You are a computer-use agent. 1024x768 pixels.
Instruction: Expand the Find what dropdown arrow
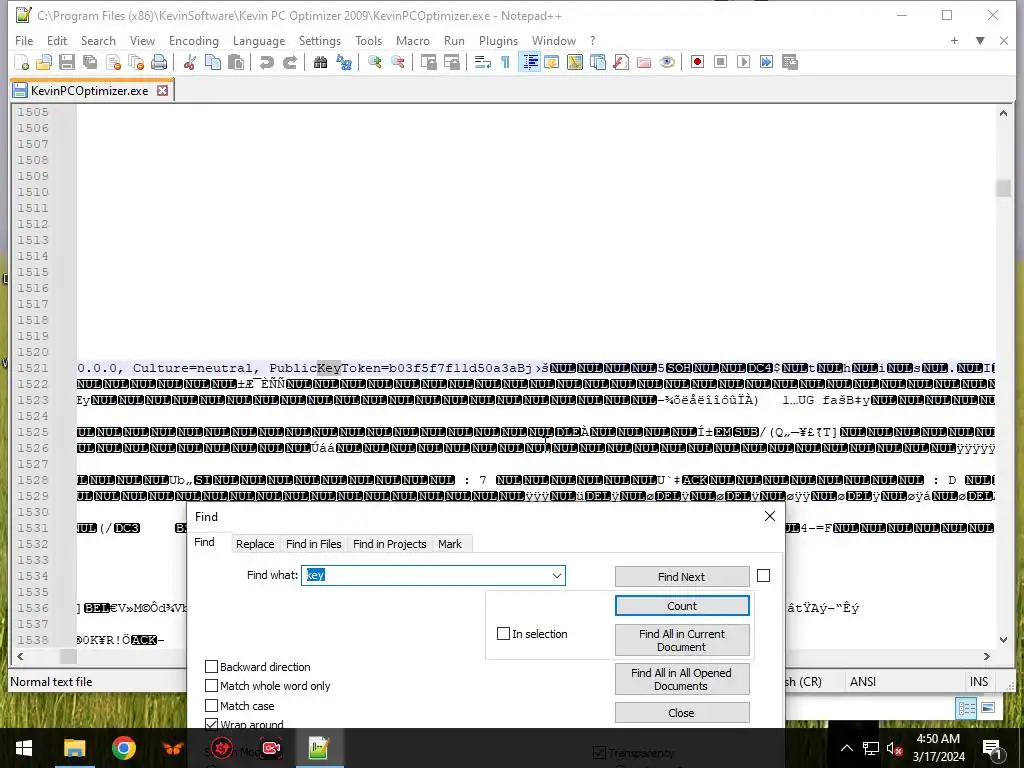(556, 575)
